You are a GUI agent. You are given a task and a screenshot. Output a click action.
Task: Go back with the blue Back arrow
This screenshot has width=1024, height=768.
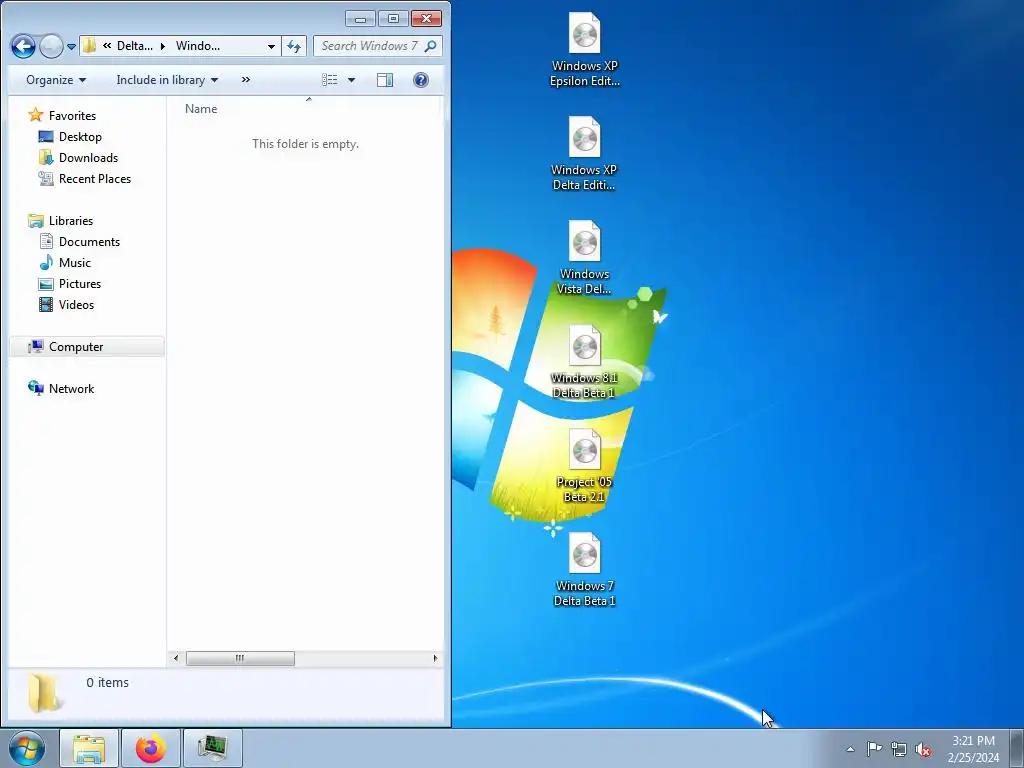pos(23,46)
